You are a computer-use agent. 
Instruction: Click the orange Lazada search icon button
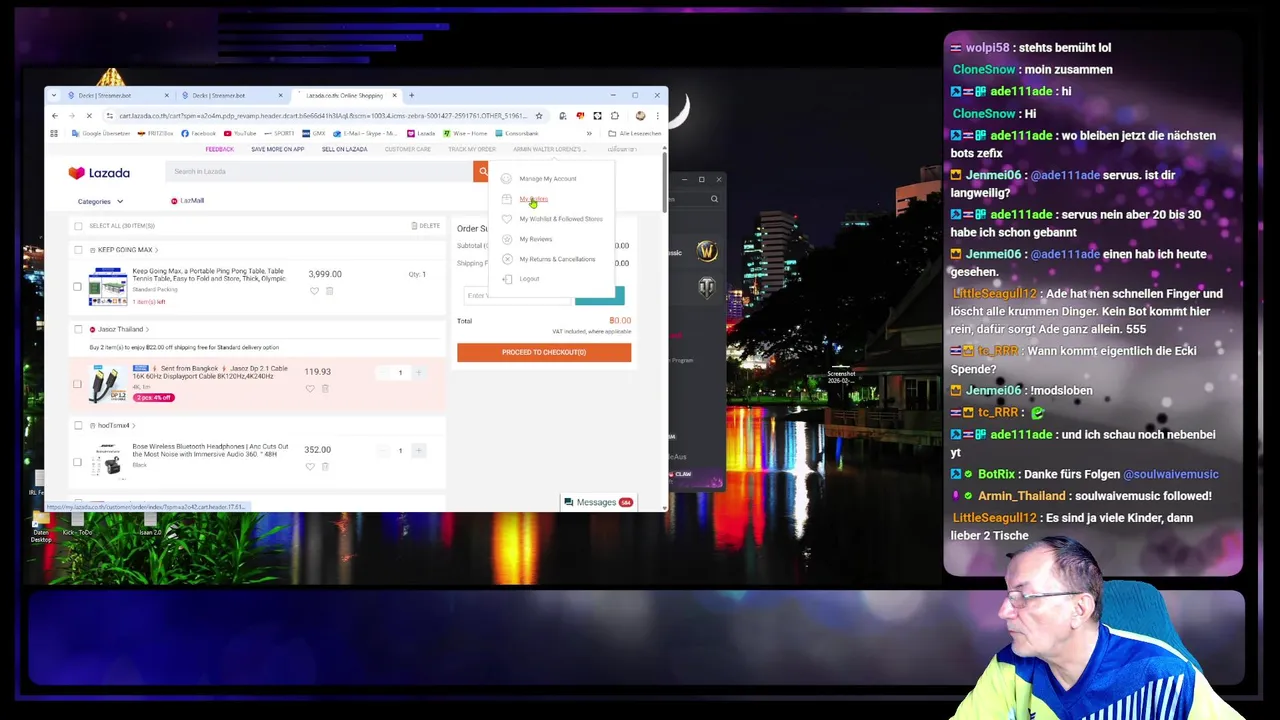481,171
